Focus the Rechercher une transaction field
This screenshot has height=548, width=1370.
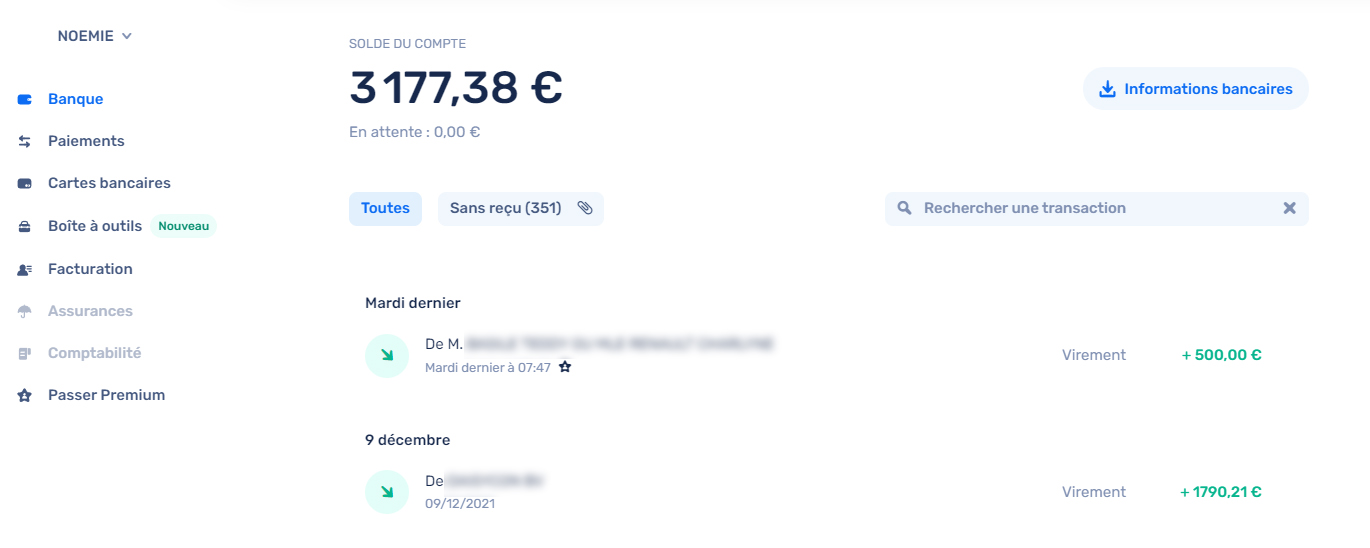1097,208
